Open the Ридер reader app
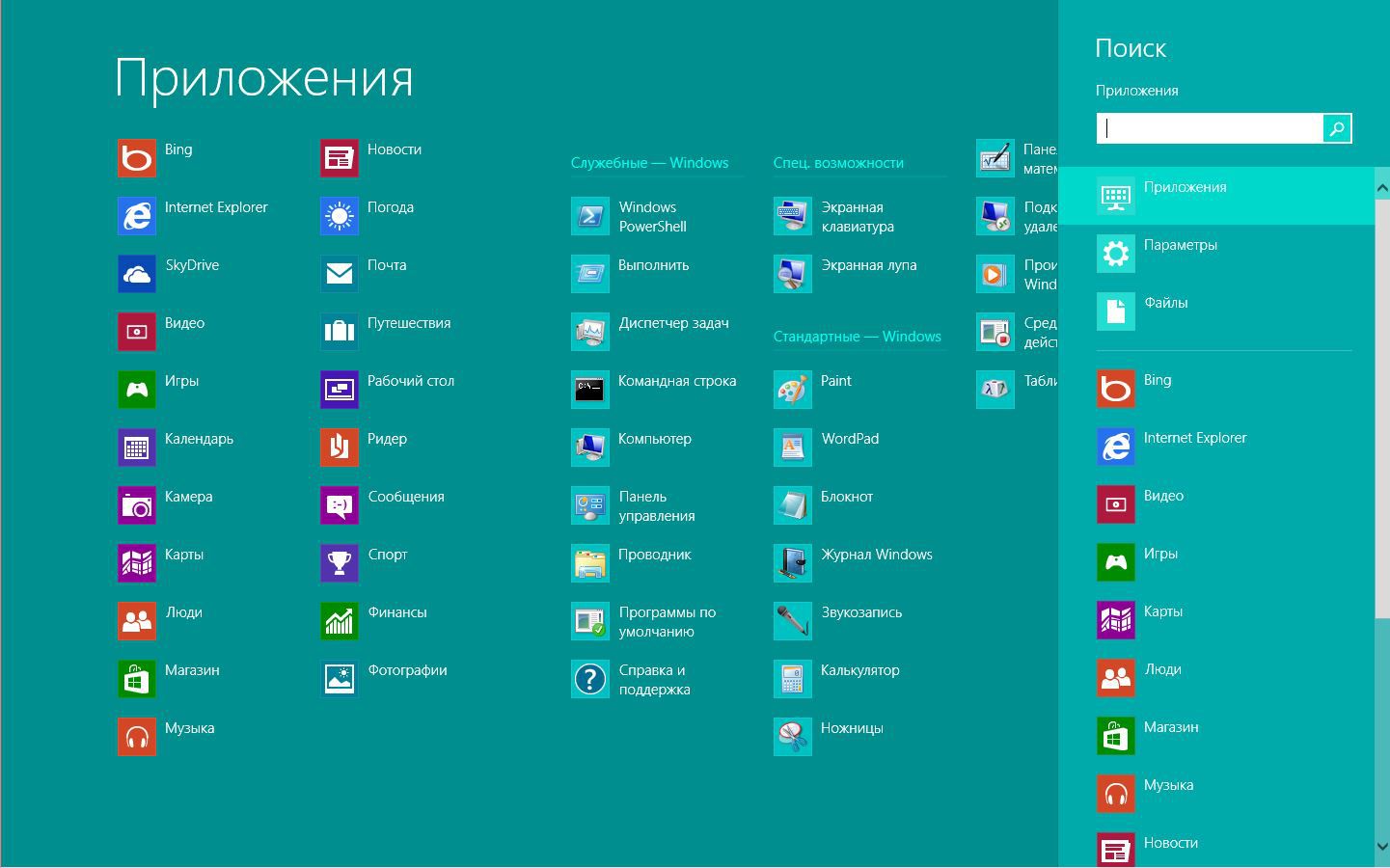The width and height of the screenshot is (1390, 868). 364,448
